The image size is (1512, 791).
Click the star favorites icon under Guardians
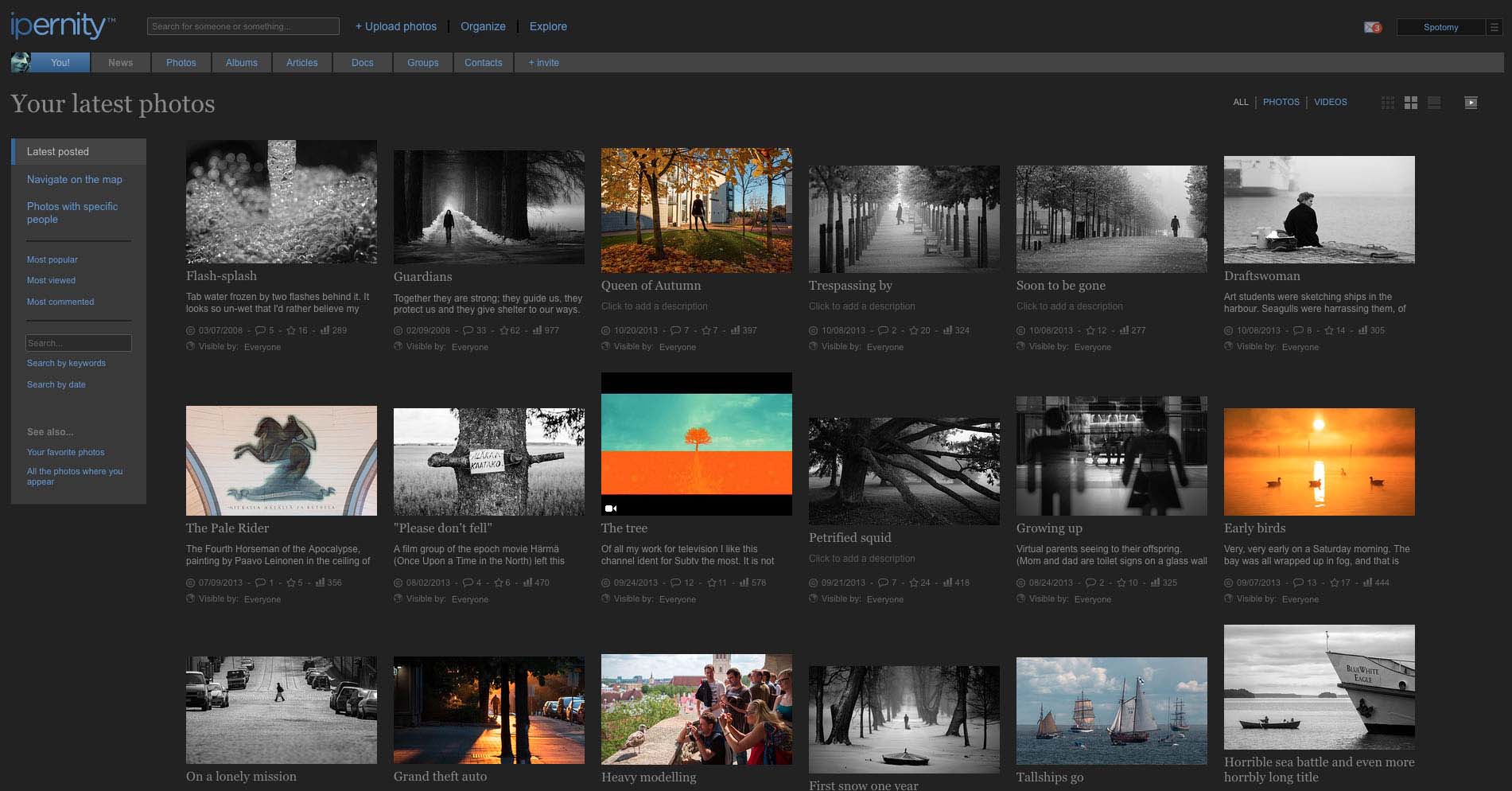pyautogui.click(x=503, y=330)
